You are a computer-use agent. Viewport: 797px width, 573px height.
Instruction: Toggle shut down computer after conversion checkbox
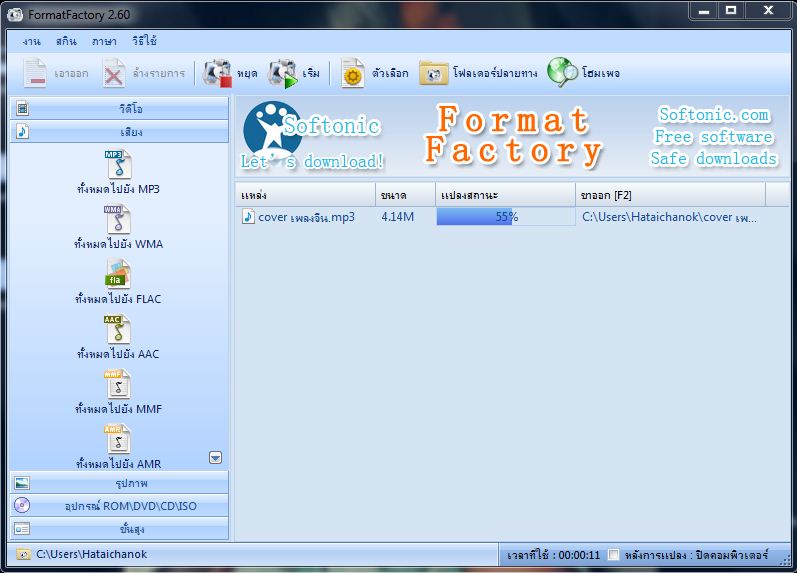614,554
